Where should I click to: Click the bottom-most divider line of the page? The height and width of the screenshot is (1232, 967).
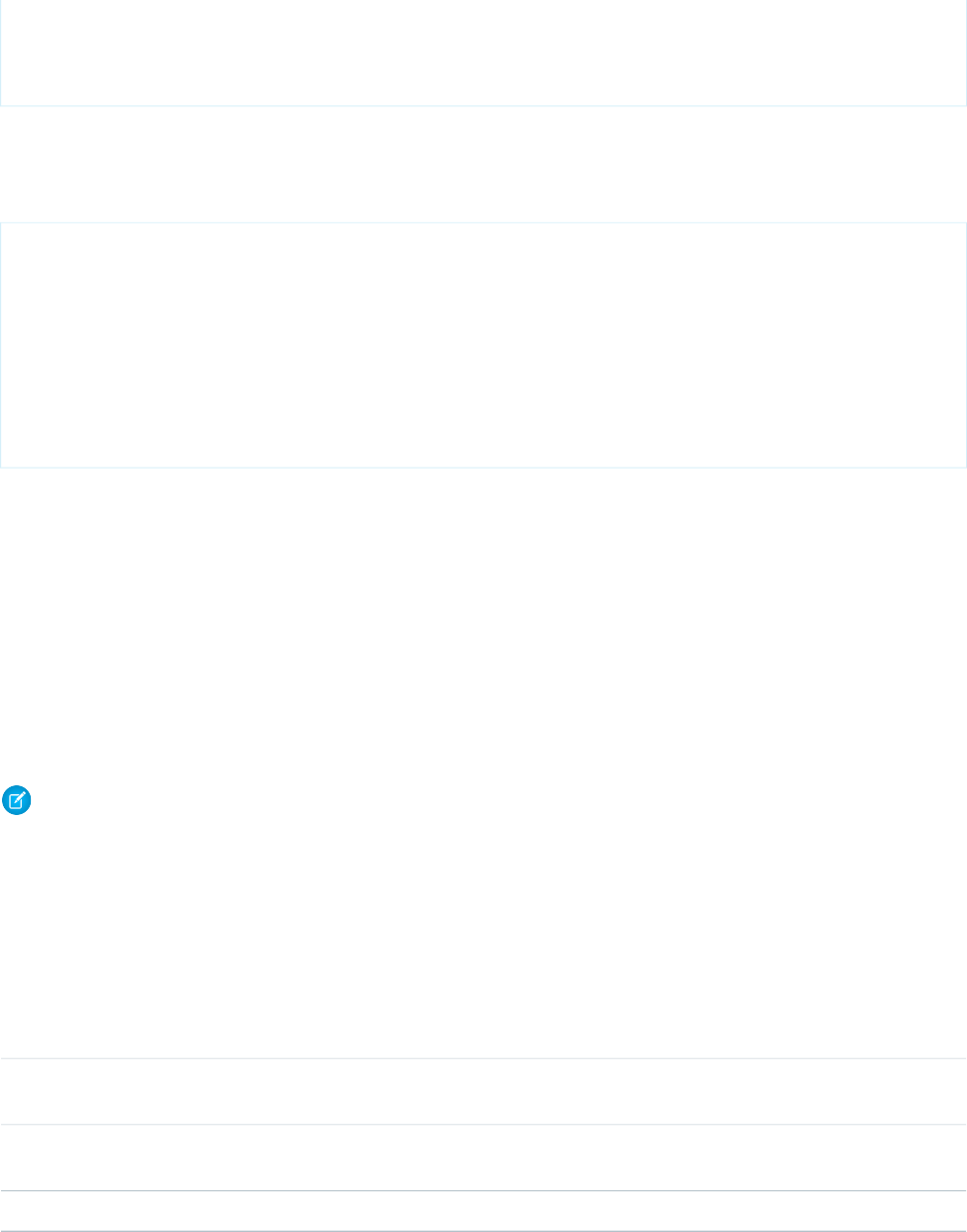click(x=483, y=1231)
